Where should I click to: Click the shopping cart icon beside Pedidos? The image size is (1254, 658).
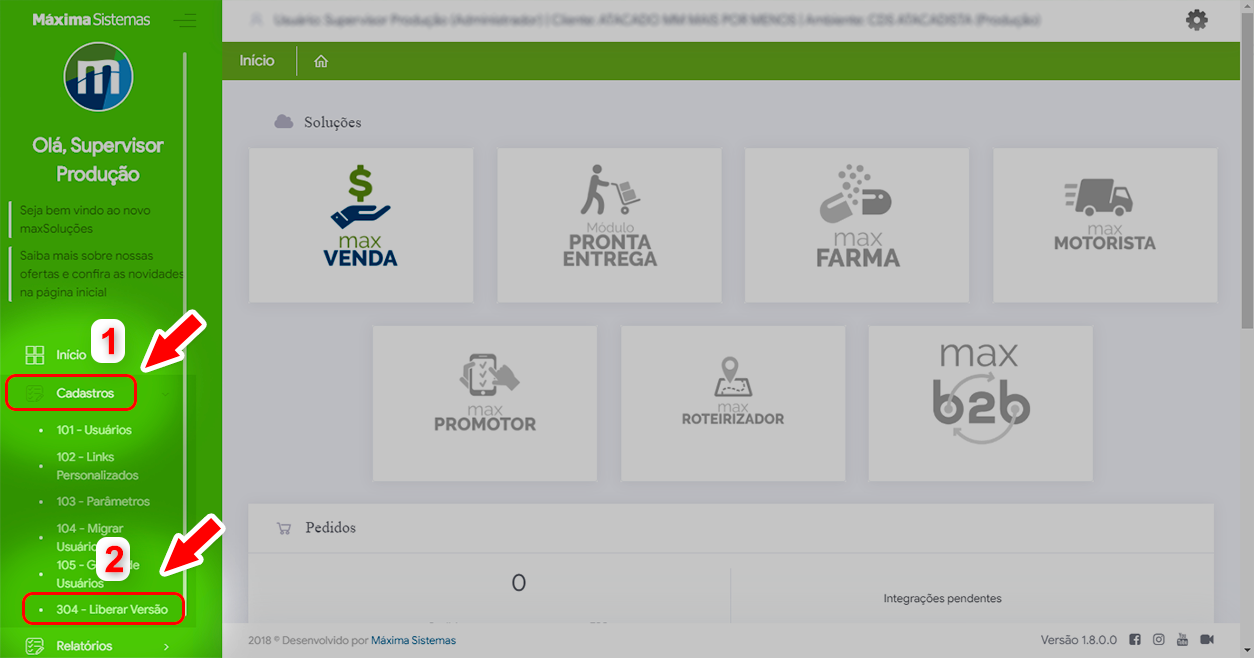[284, 528]
